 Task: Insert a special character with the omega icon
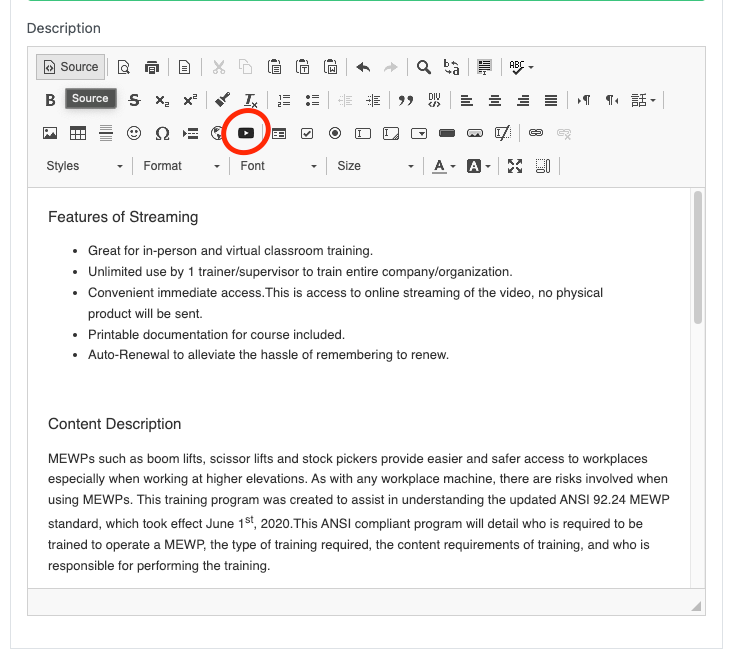[x=162, y=133]
